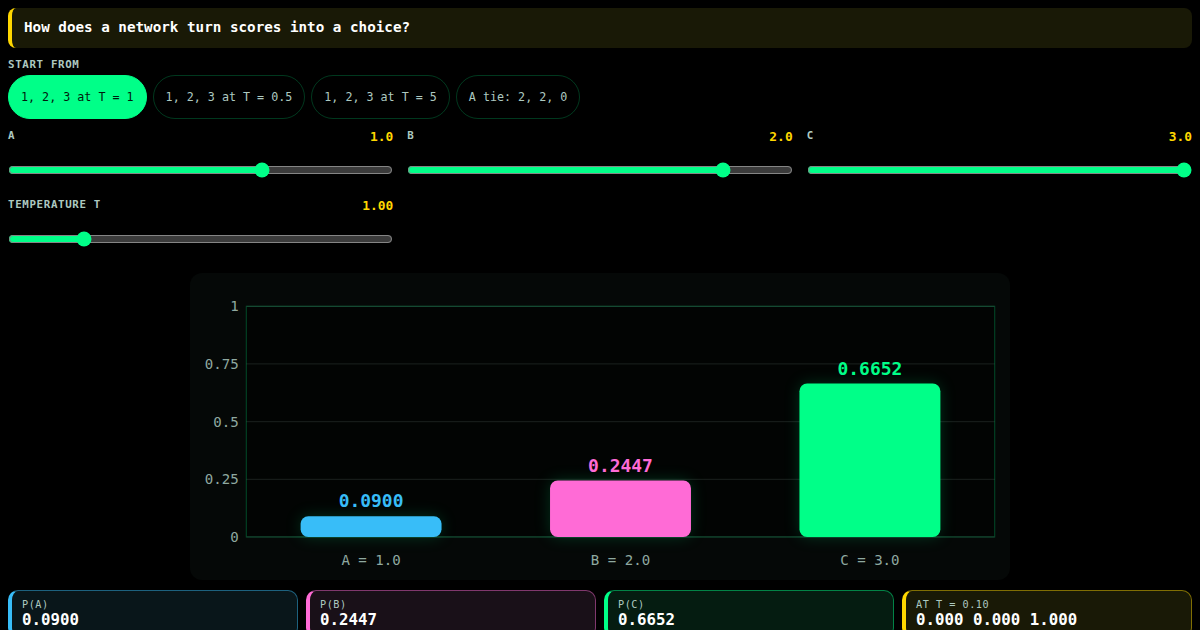Pick the '1, 2, 3 at T = 5' preset
Image resolution: width=1200 pixels, height=630 pixels.
[380, 97]
